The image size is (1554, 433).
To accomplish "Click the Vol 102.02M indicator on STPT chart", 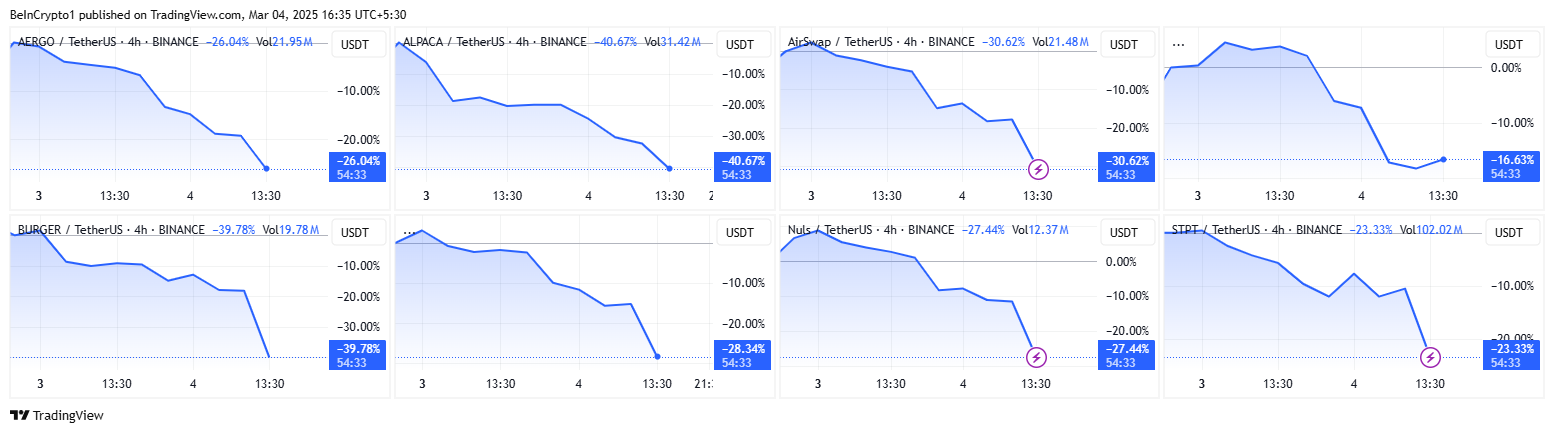I will (1434, 230).
